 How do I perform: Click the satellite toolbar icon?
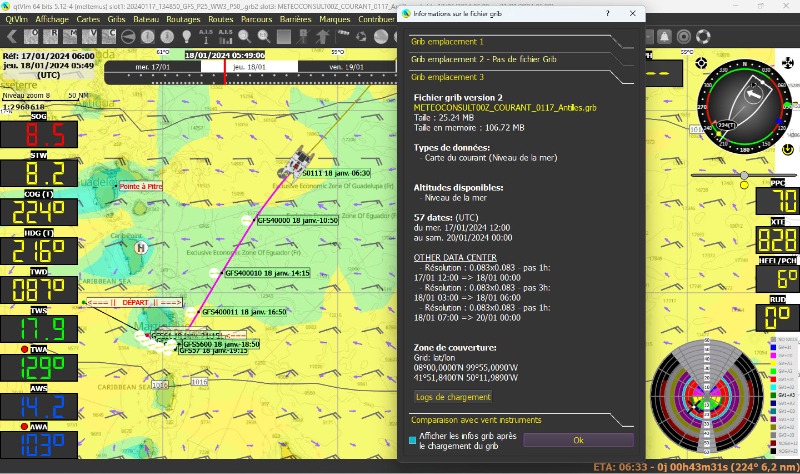[343, 34]
